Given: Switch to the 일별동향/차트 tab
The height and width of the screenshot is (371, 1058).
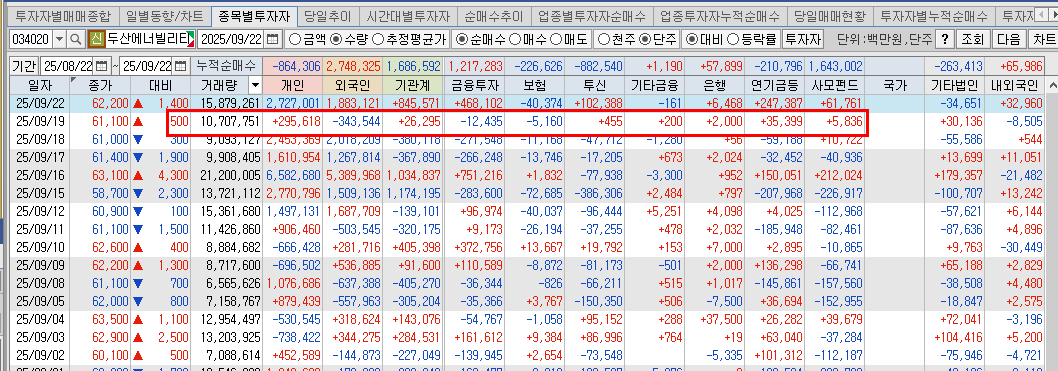Looking at the screenshot, I should 165,15.
